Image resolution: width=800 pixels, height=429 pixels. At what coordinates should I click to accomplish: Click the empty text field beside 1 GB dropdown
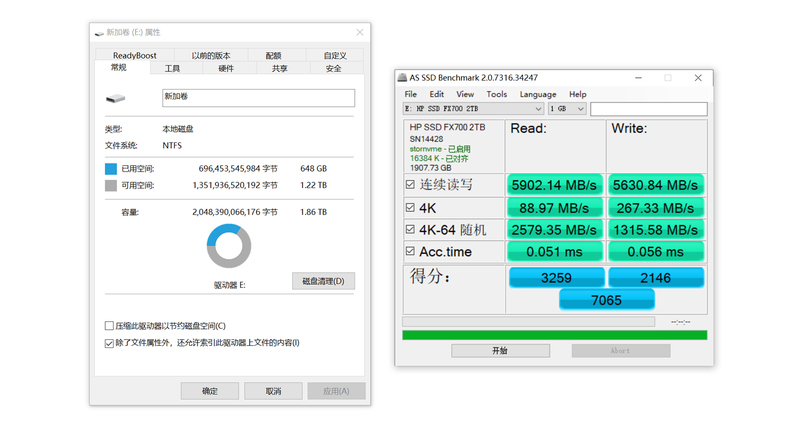649,109
